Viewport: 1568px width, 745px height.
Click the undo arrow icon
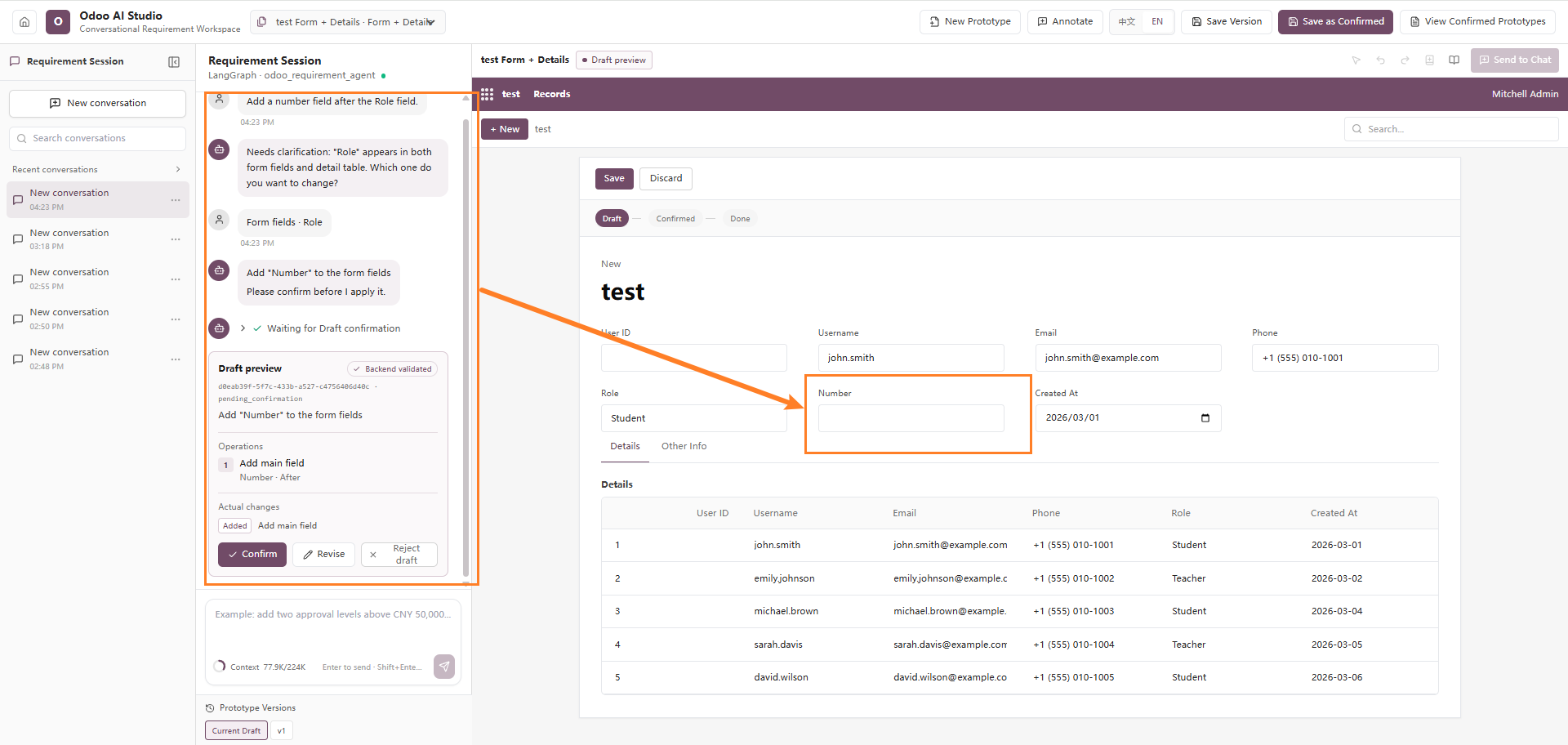point(1381,60)
